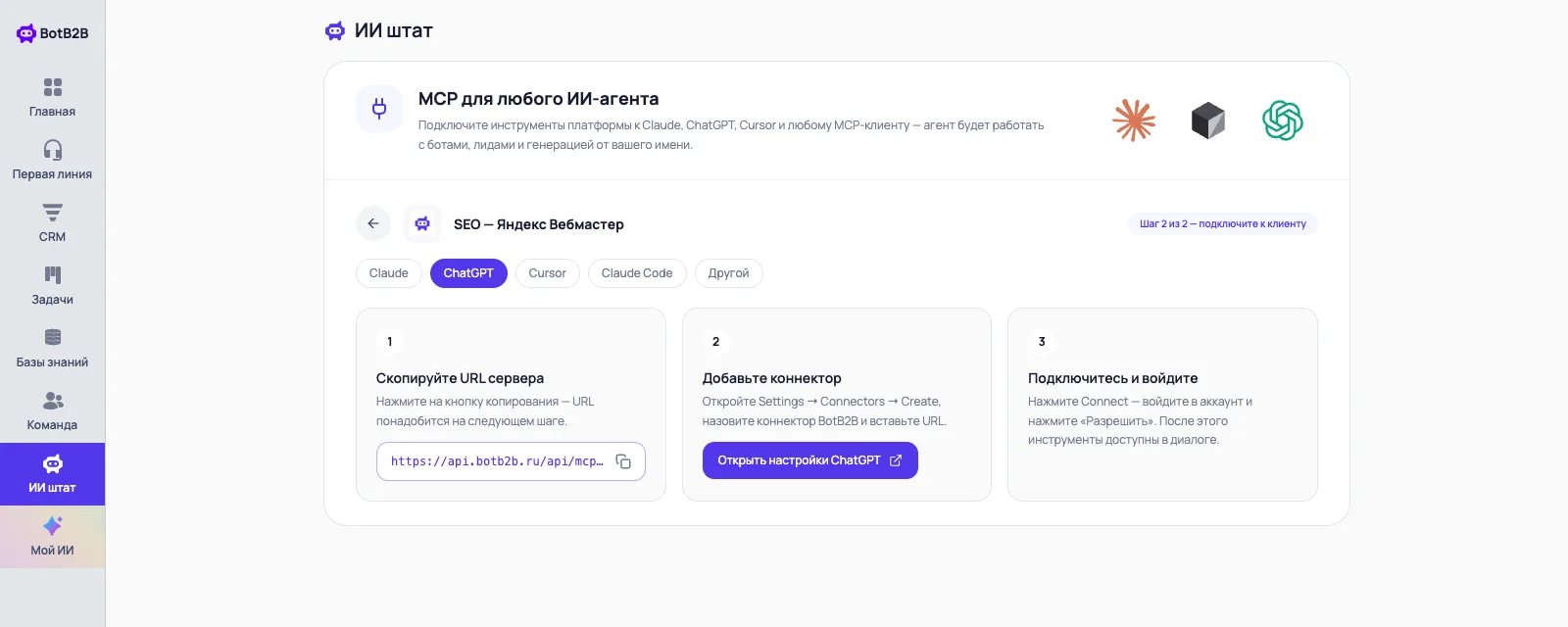Click the Cursor cube logo

(1208, 121)
